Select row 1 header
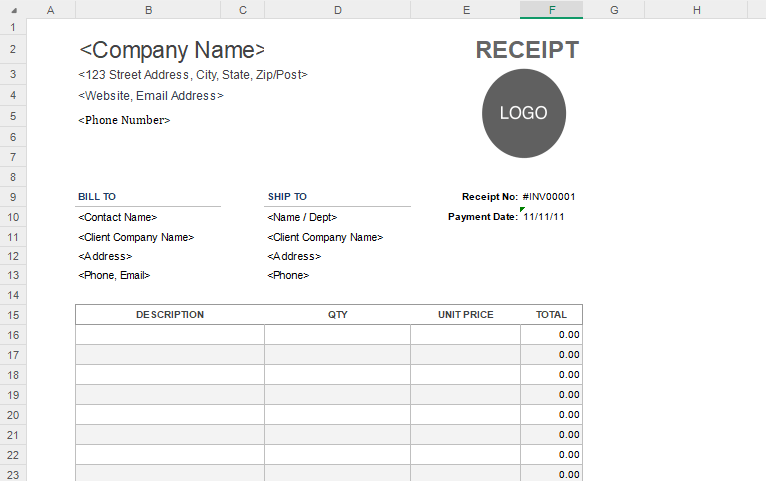 tap(13, 27)
